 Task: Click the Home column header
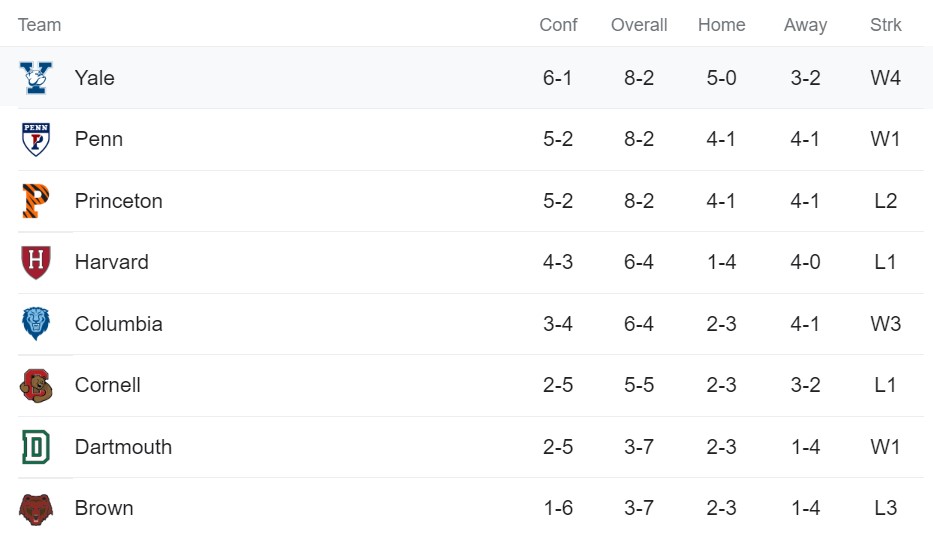pos(722,25)
